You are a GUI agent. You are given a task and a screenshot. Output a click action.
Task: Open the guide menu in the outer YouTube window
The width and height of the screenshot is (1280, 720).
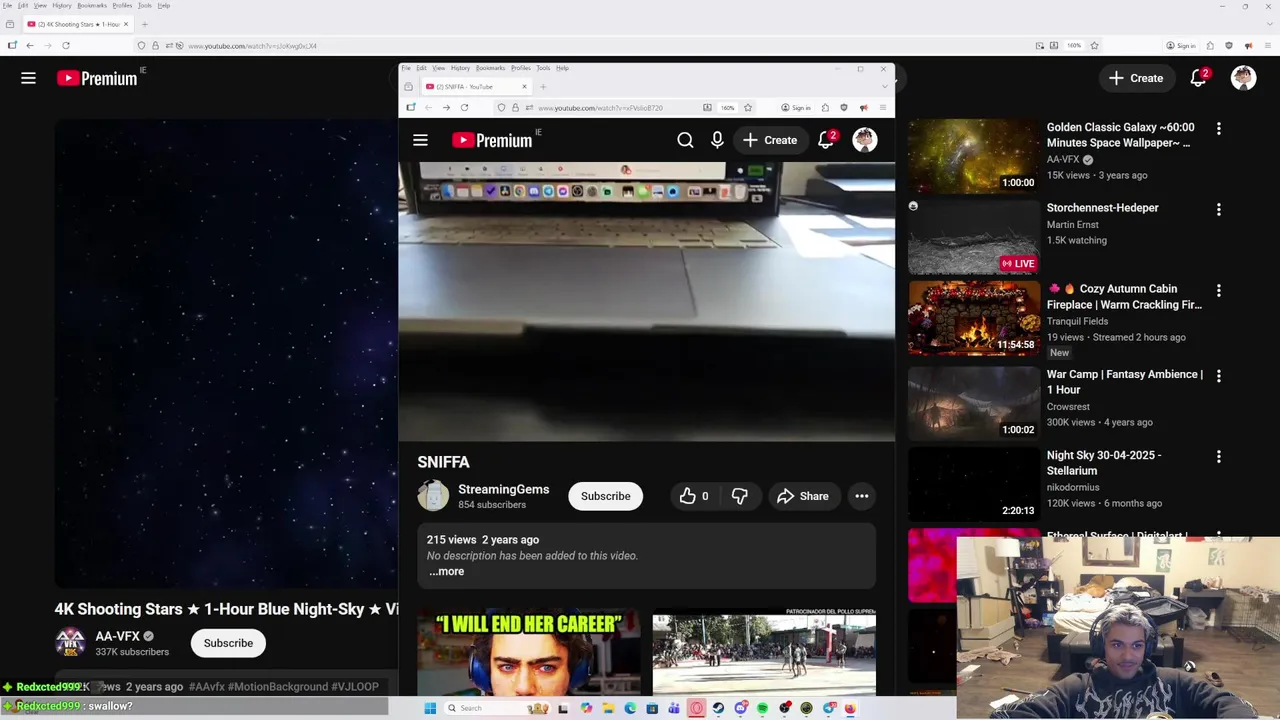tap(28, 78)
